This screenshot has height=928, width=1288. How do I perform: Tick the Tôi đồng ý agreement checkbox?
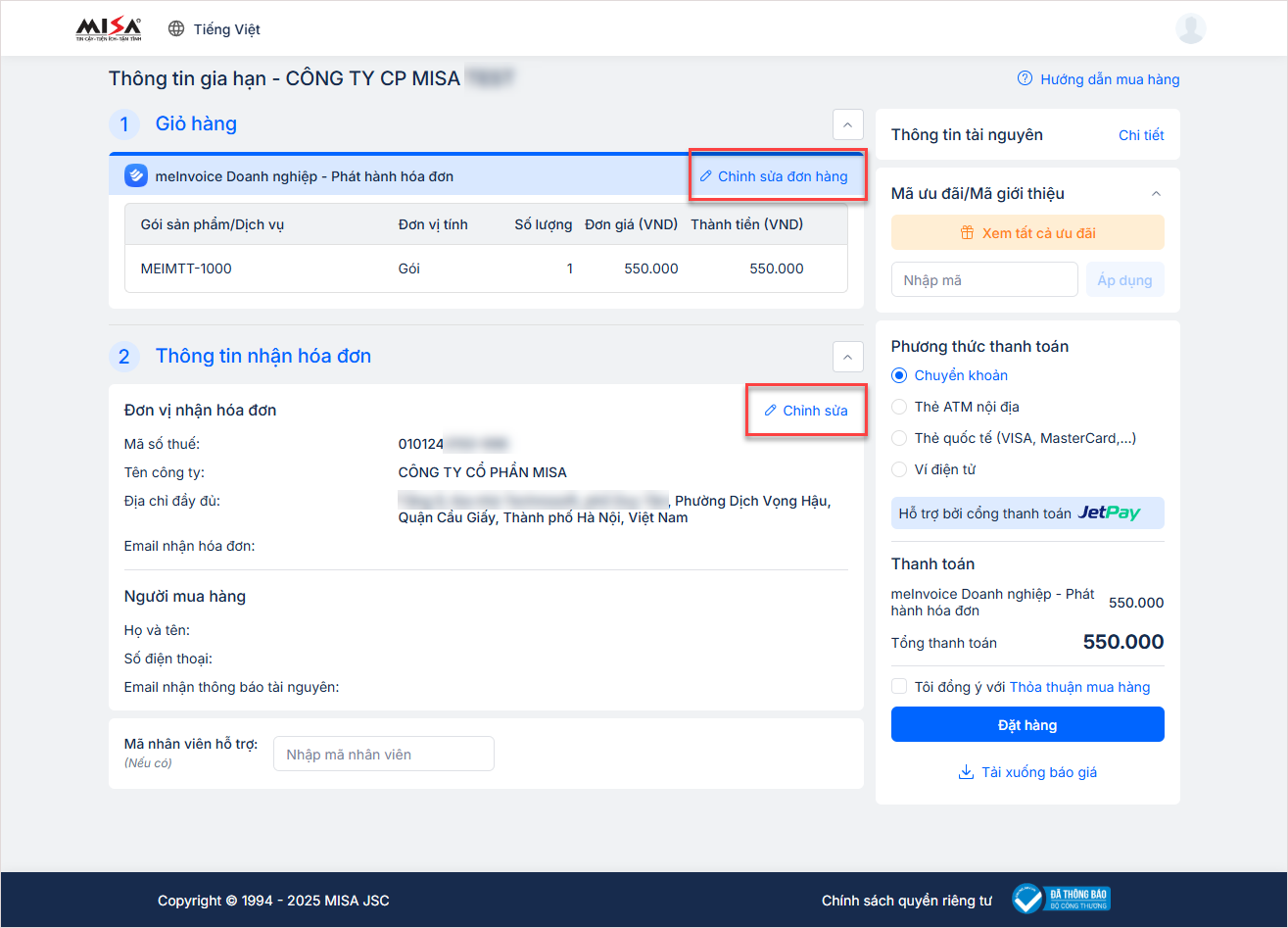tap(899, 687)
